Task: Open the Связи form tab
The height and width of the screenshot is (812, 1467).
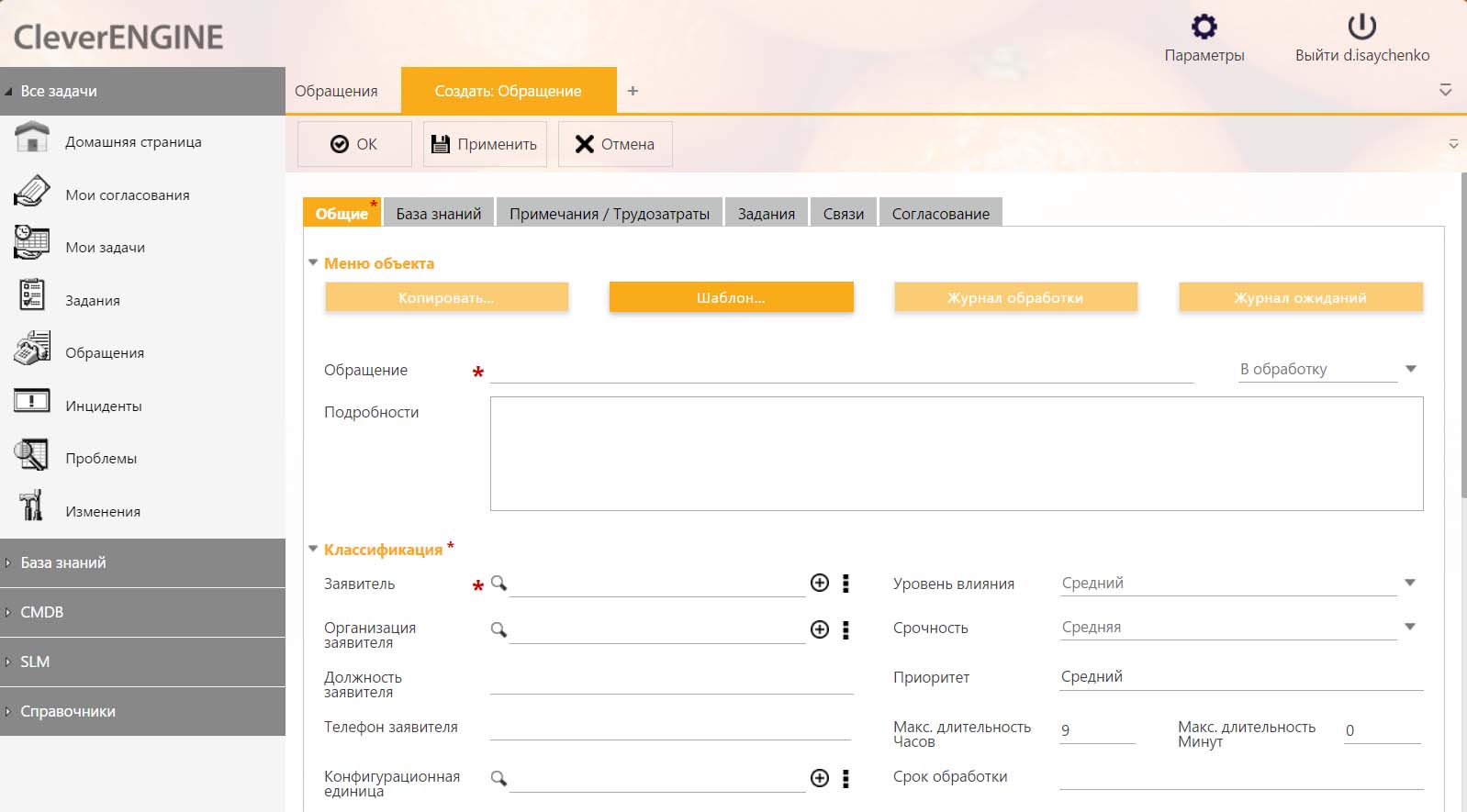Action: click(844, 213)
